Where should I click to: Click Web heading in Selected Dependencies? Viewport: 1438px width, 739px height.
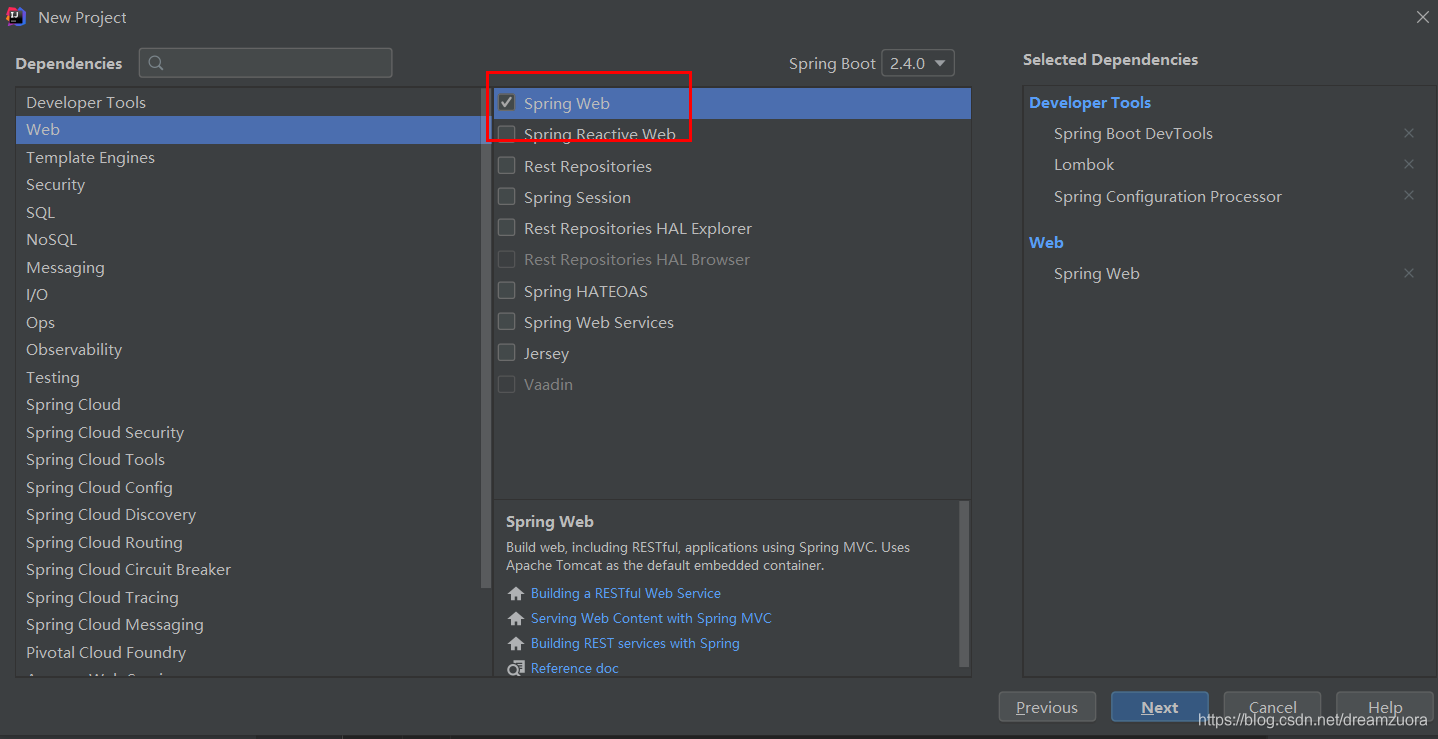(1046, 242)
